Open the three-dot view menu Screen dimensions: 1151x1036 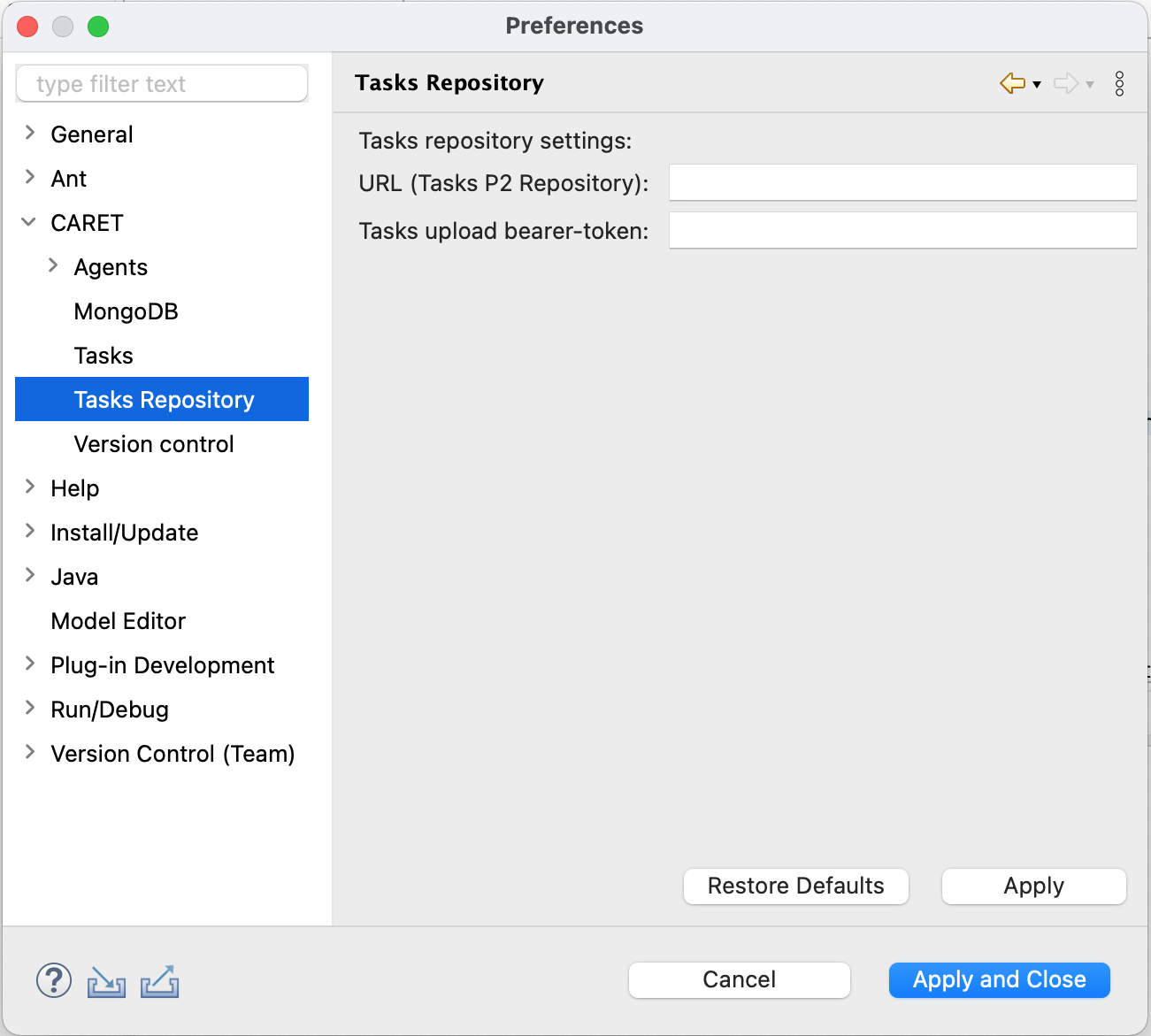[x=1119, y=83]
